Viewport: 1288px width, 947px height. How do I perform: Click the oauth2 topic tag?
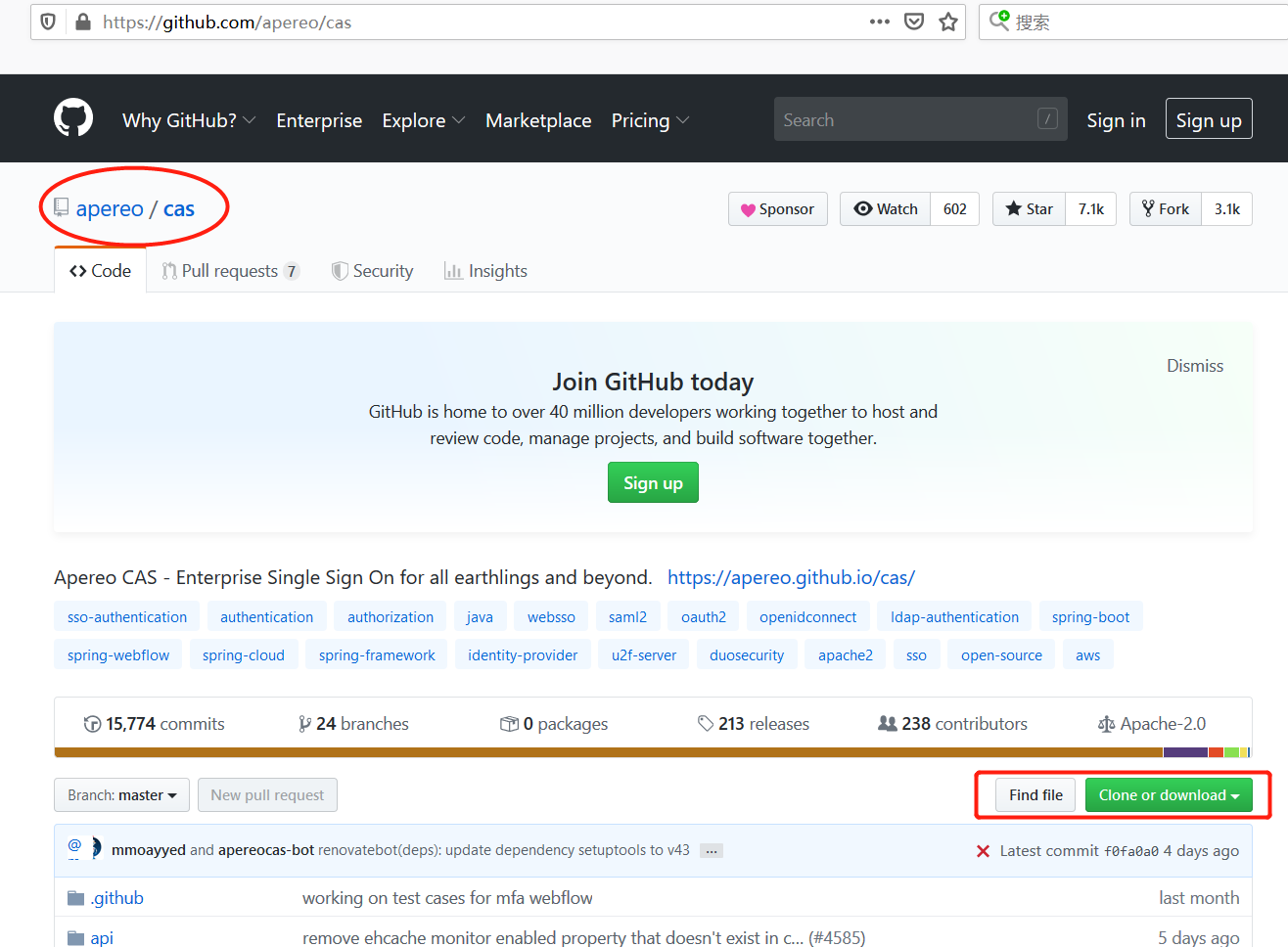[x=704, y=617]
